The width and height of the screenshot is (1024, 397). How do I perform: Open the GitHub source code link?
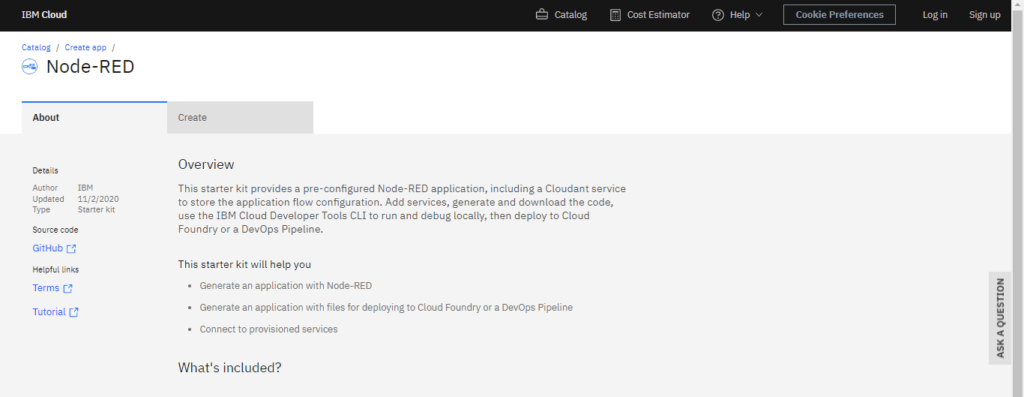48,249
